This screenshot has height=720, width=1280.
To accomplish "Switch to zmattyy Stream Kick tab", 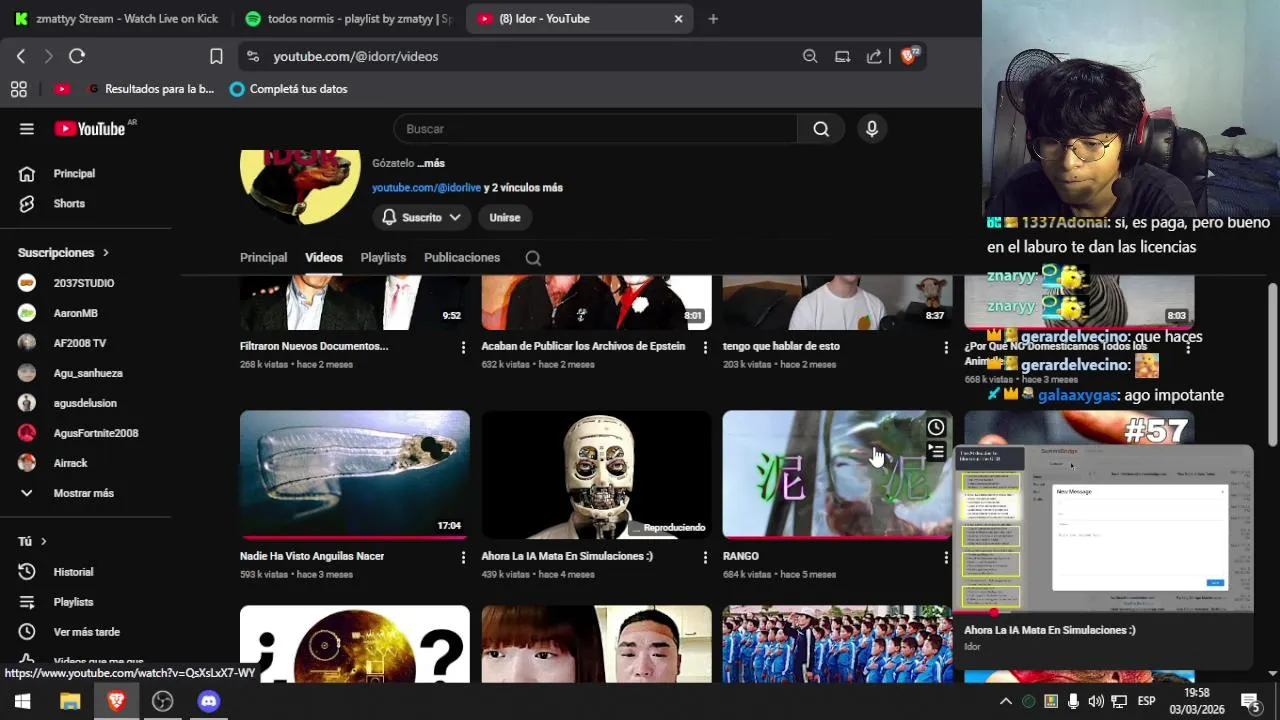I will (x=116, y=18).
